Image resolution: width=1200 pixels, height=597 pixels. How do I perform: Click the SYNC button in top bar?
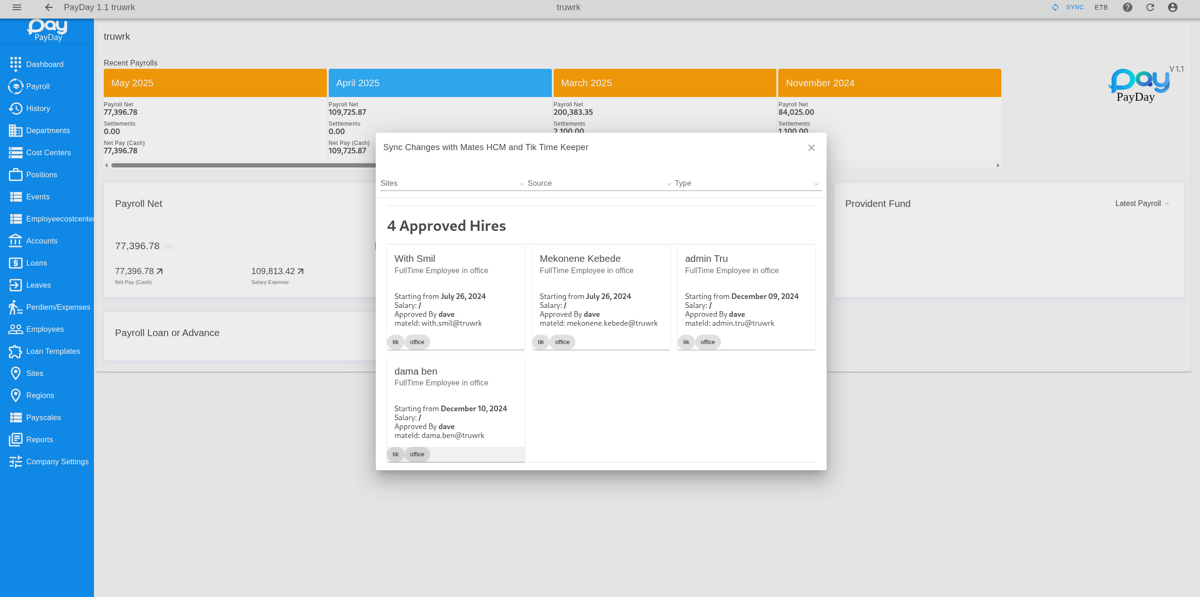pyautogui.click(x=1068, y=7)
